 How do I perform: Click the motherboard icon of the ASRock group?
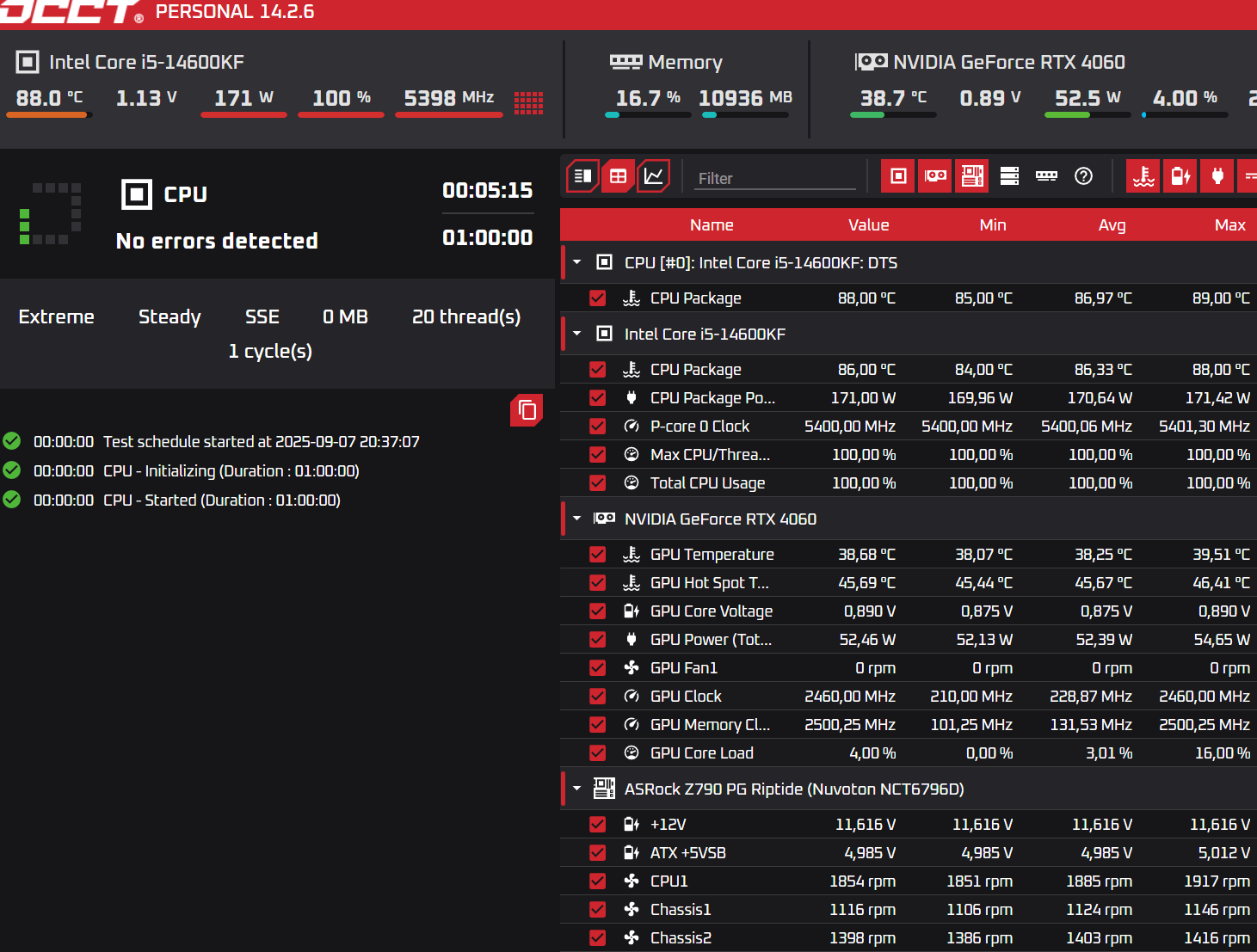coord(604,789)
